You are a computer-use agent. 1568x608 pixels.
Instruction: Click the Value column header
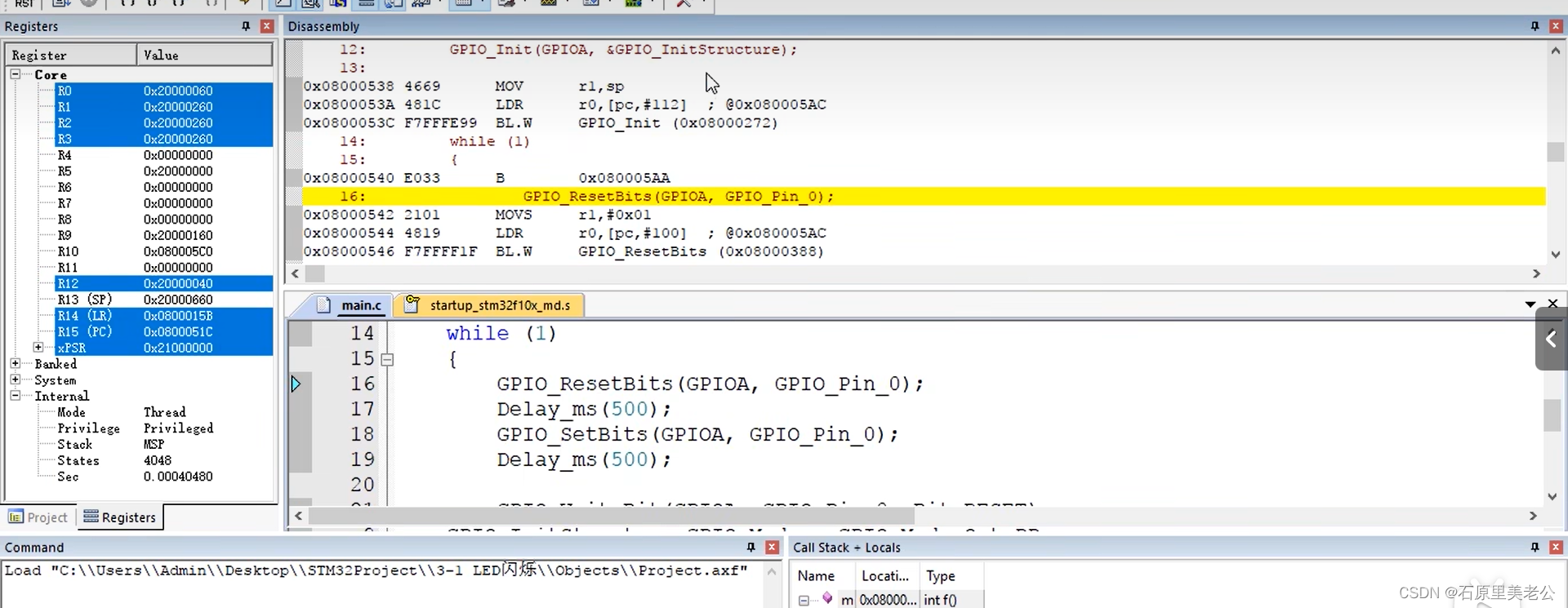pyautogui.click(x=204, y=55)
